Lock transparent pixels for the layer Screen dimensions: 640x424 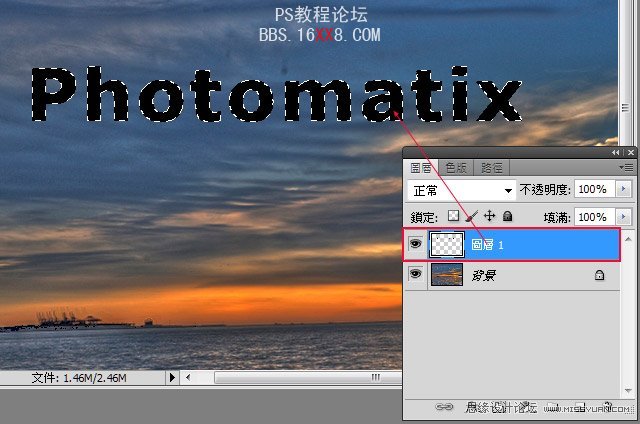click(453, 216)
